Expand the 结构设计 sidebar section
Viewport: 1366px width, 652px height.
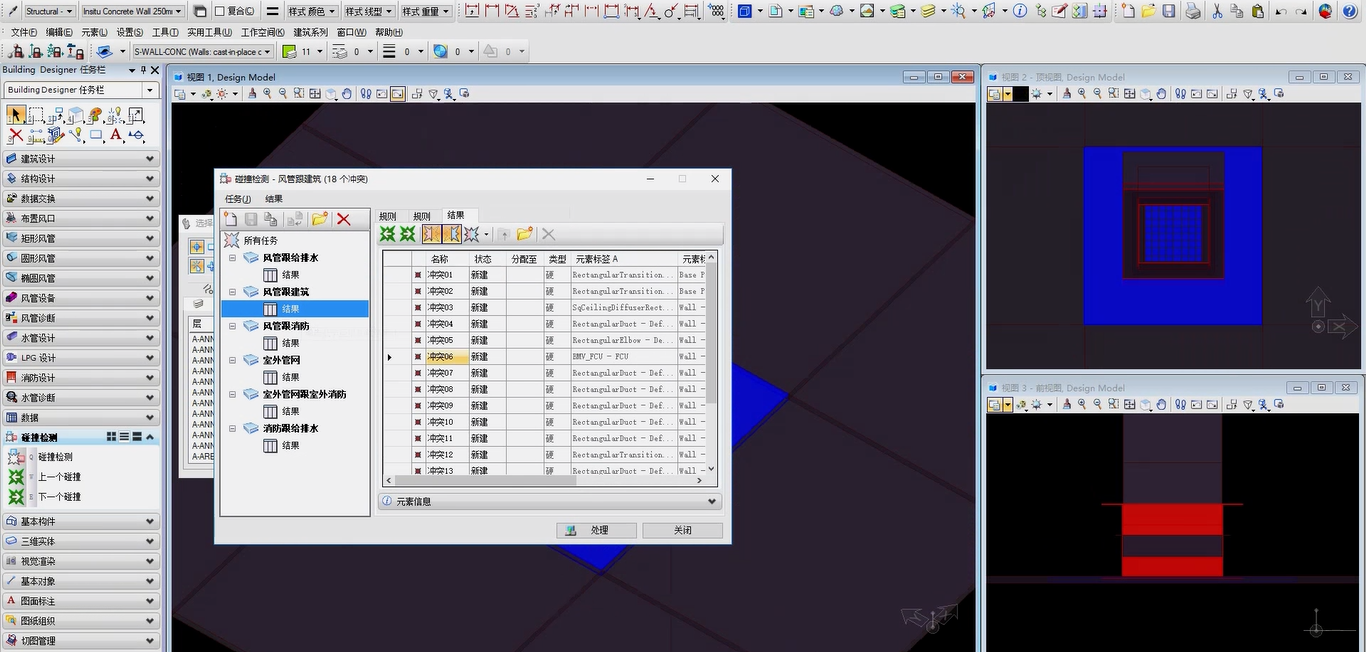80,179
